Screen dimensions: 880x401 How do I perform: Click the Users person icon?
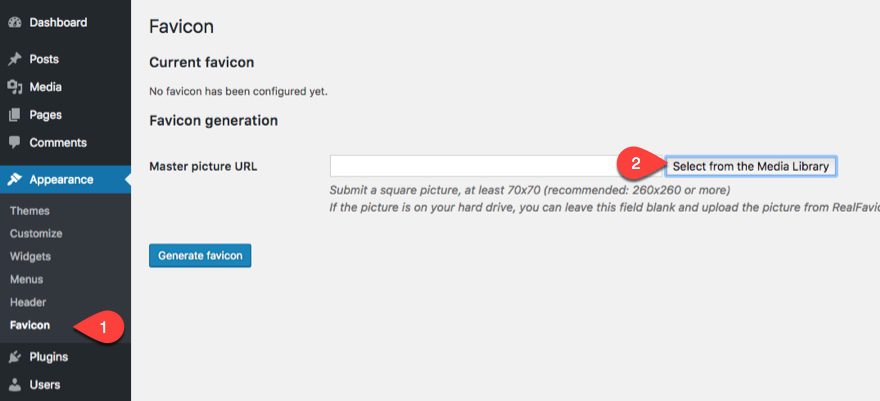coord(15,385)
